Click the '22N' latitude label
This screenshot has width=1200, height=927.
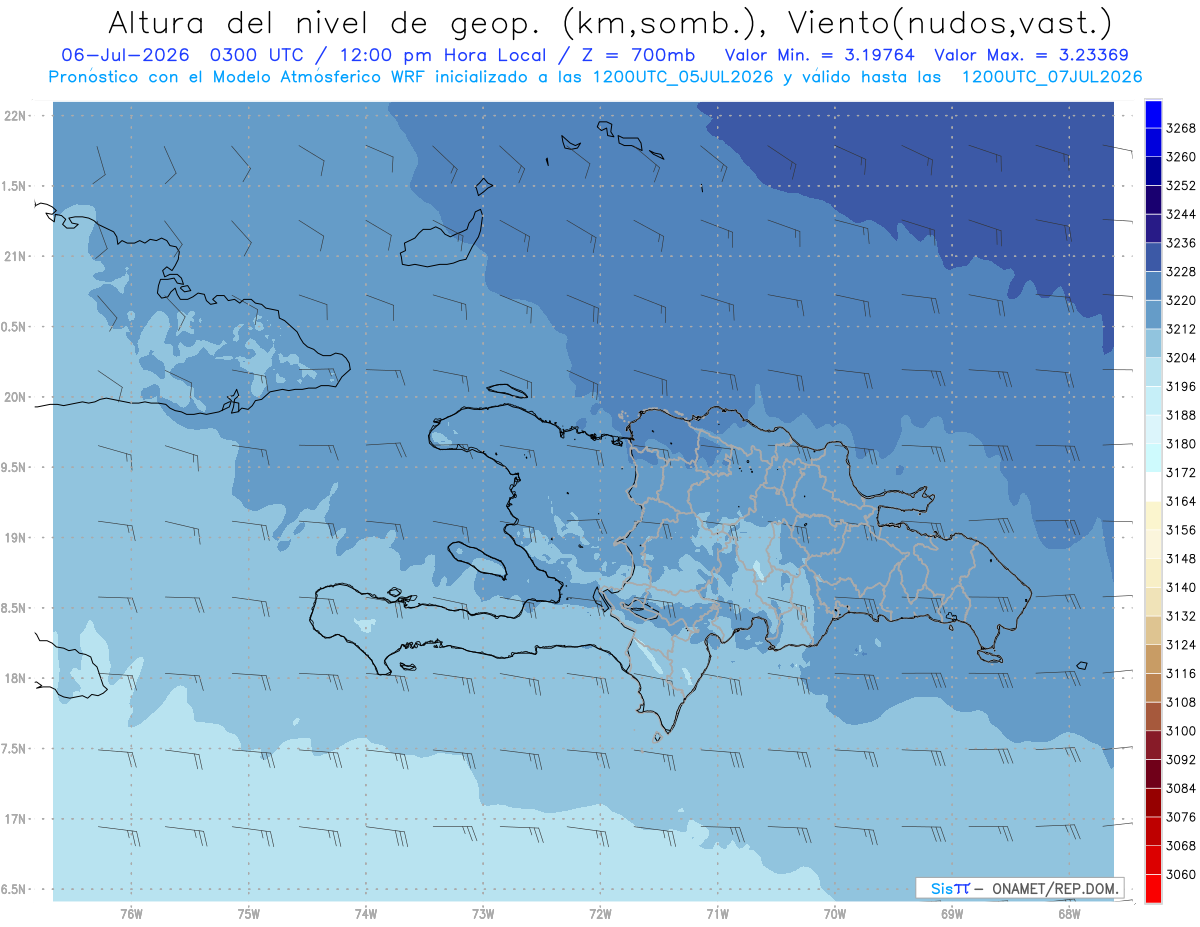pos(16,116)
